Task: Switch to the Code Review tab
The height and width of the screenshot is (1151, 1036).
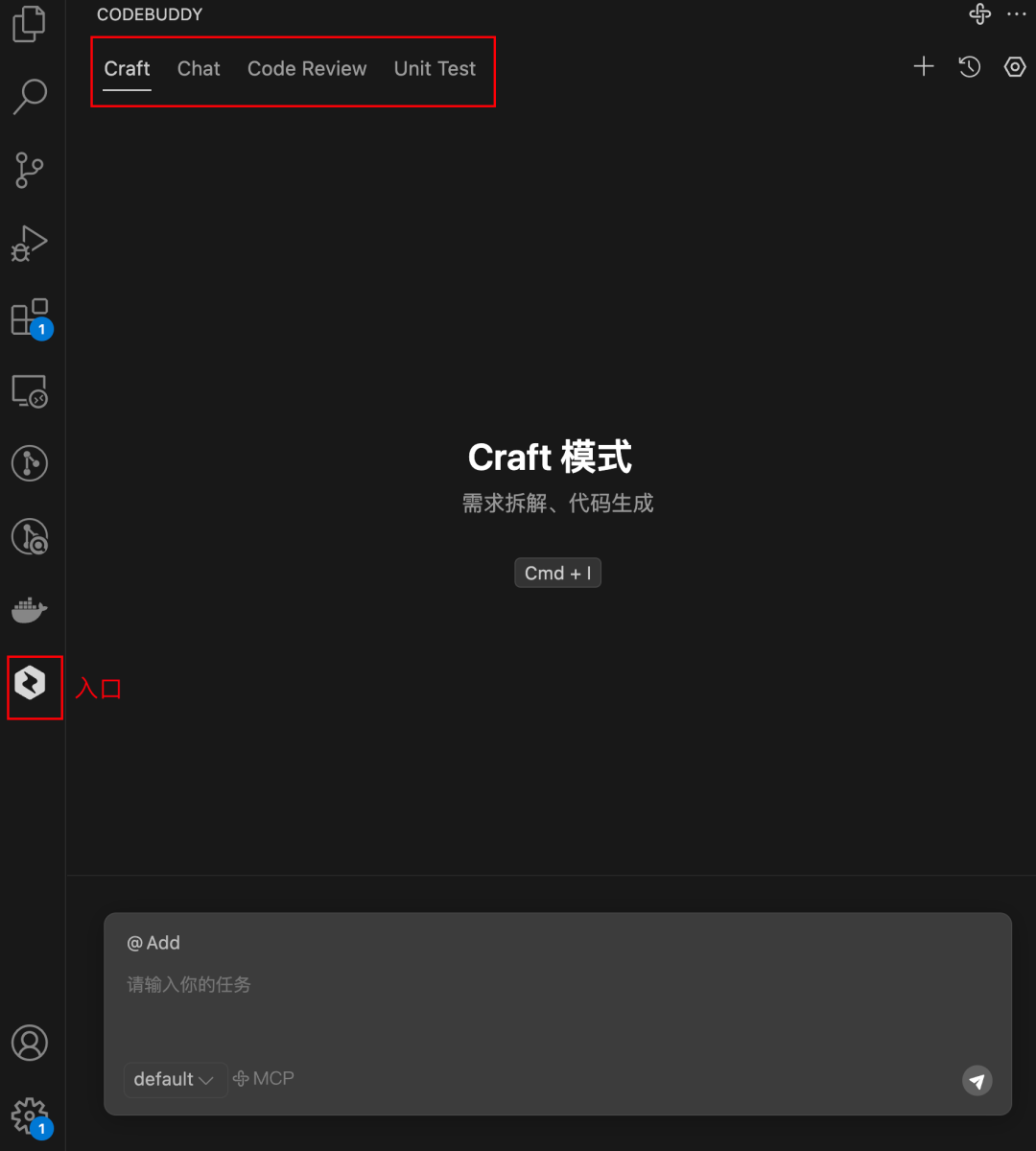Action: [307, 69]
